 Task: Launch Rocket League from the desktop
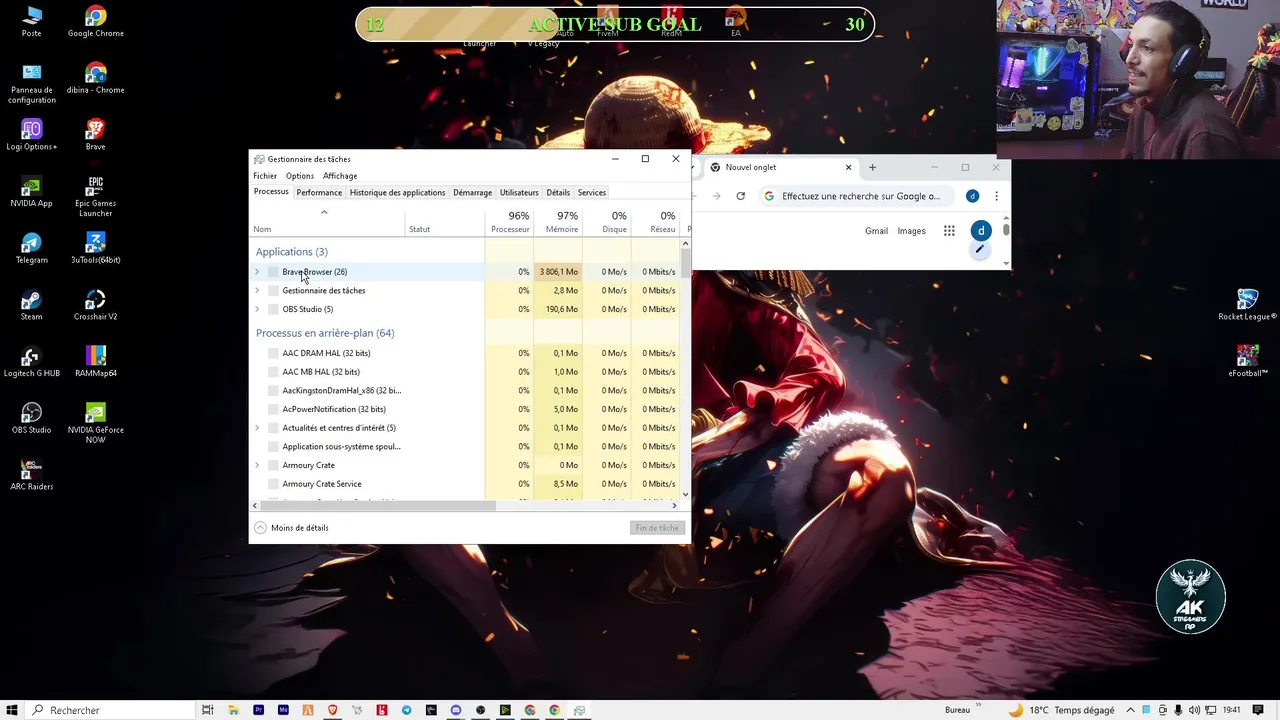click(x=1247, y=305)
